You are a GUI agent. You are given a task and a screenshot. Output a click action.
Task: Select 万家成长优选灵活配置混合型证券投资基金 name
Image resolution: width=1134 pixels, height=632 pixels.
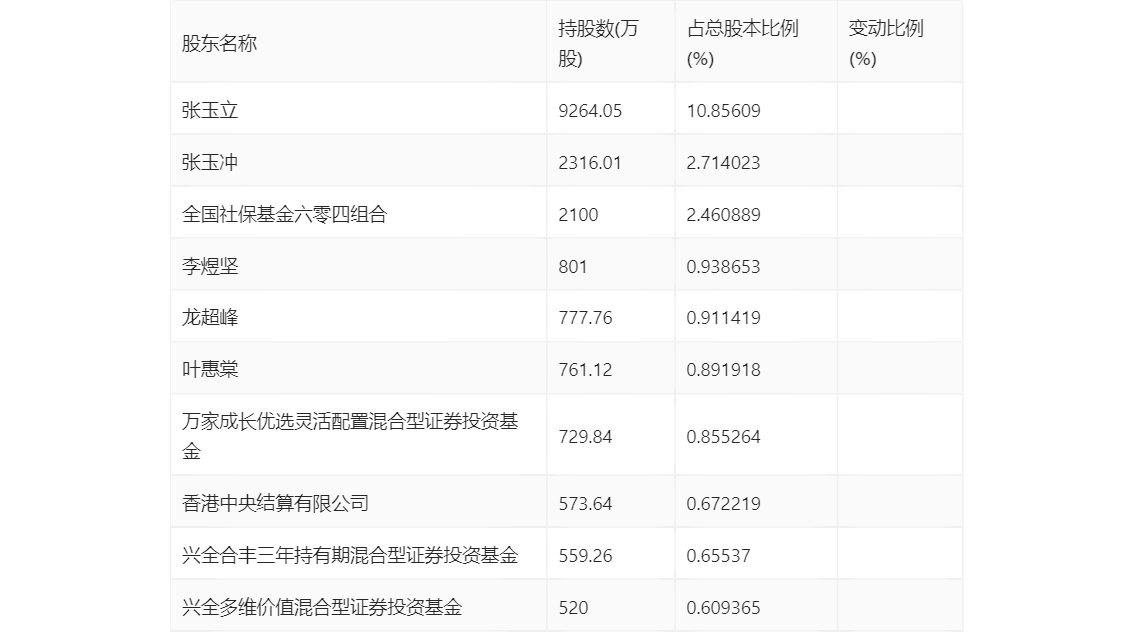click(350, 436)
